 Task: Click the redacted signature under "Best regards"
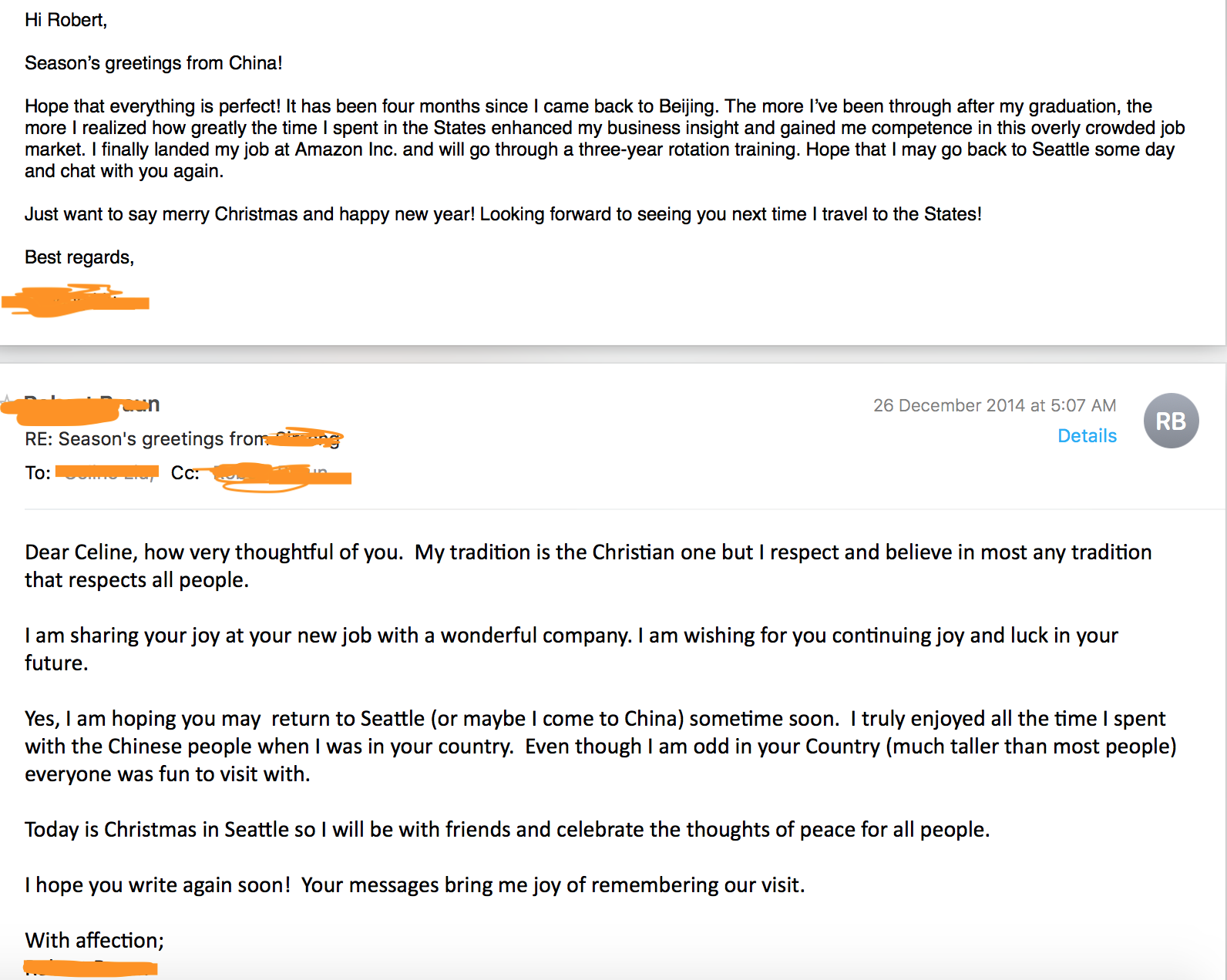[x=76, y=300]
